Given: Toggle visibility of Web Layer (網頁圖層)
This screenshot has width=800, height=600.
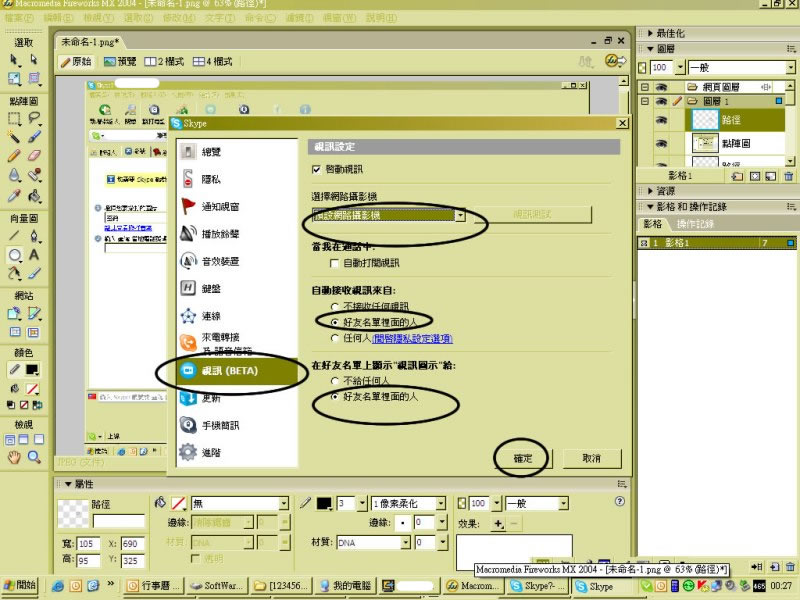Looking at the screenshot, I should [x=661, y=87].
